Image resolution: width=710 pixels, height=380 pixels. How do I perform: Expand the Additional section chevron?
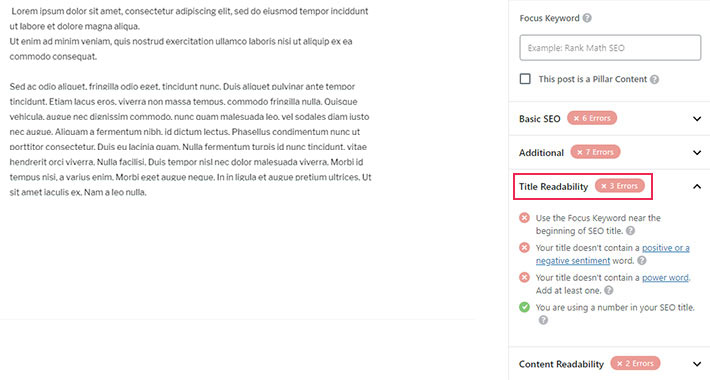(697, 153)
